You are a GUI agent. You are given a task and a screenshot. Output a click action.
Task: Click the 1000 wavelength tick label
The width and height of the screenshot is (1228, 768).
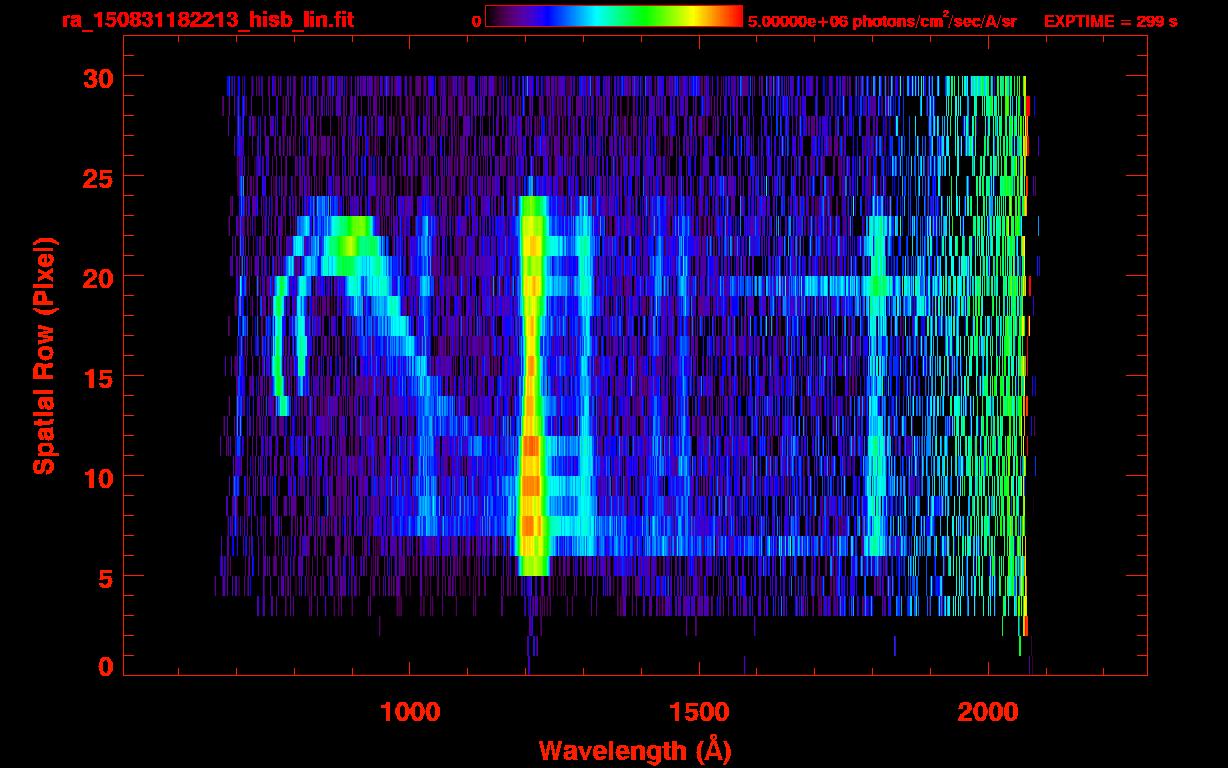[410, 711]
